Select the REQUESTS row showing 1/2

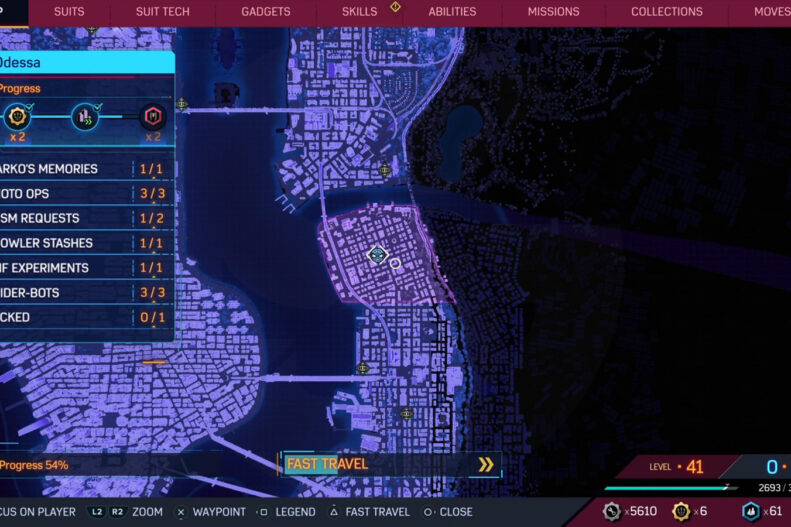87,218
